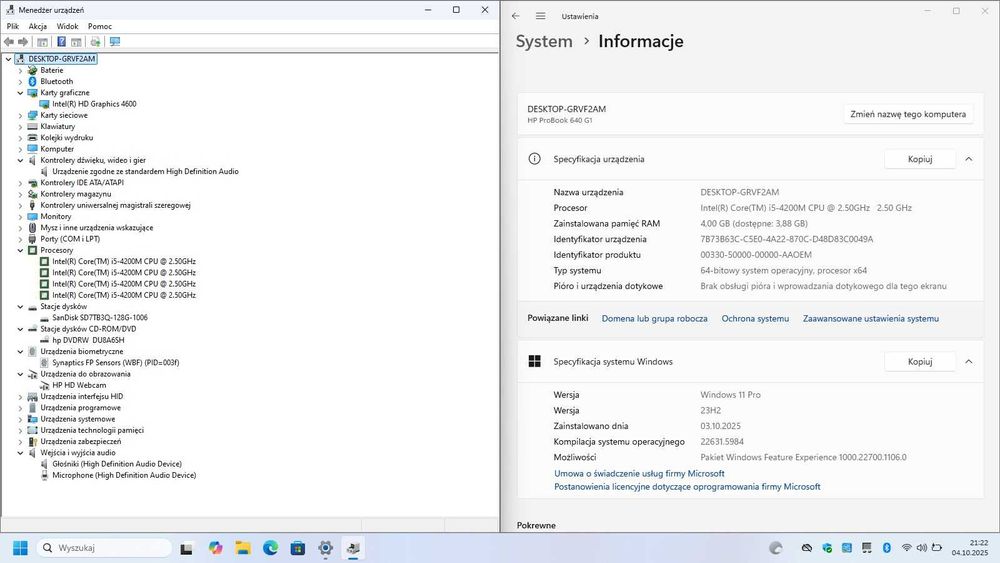Open File Explorer from the taskbar
Screen dimensions: 1000x563
243,548
